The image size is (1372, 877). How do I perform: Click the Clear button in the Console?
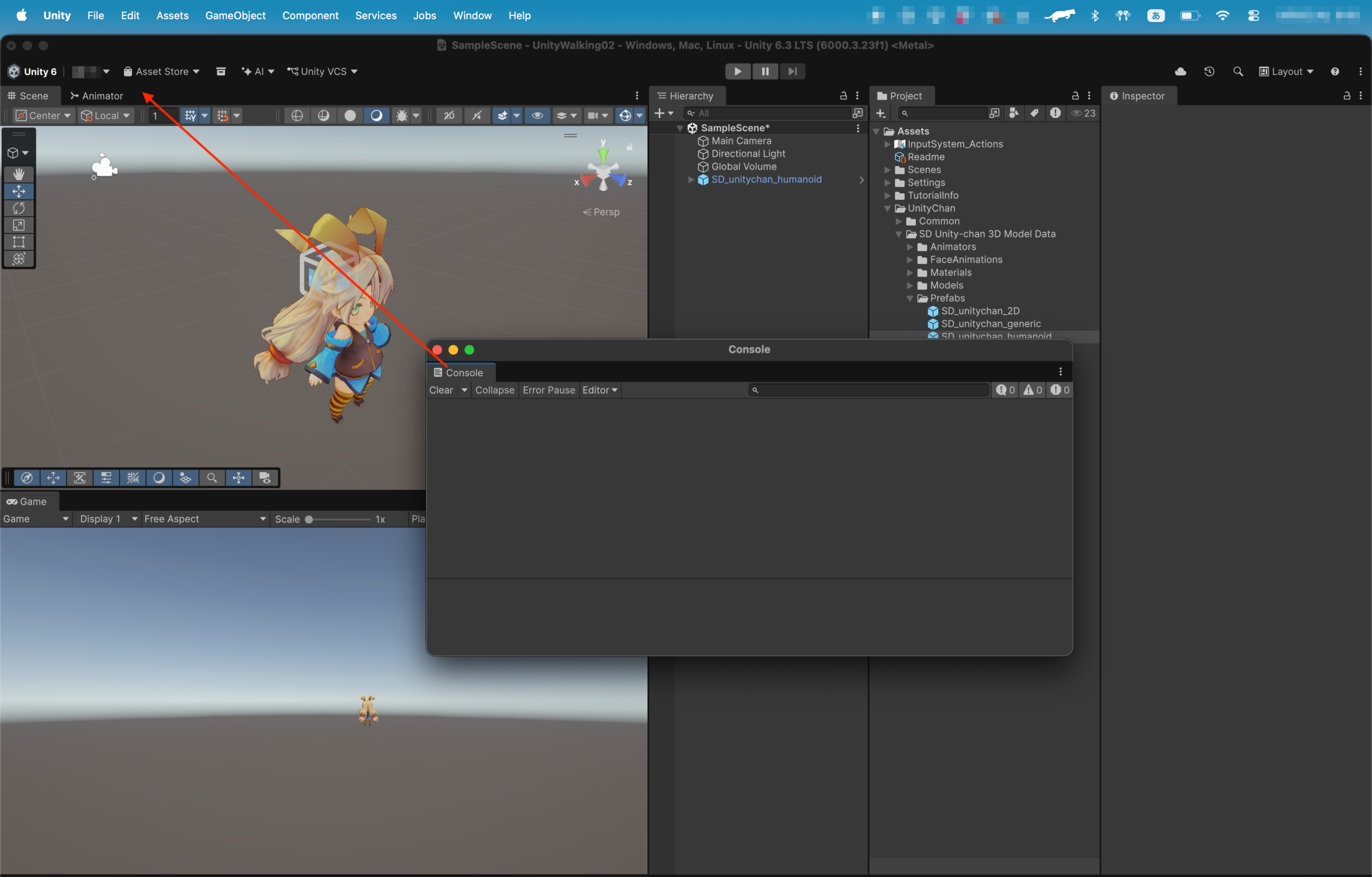pyautogui.click(x=441, y=390)
